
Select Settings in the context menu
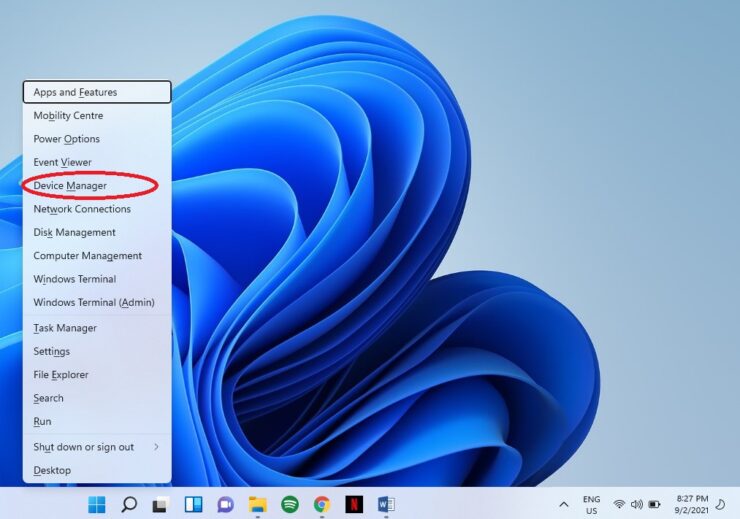click(x=97, y=352)
